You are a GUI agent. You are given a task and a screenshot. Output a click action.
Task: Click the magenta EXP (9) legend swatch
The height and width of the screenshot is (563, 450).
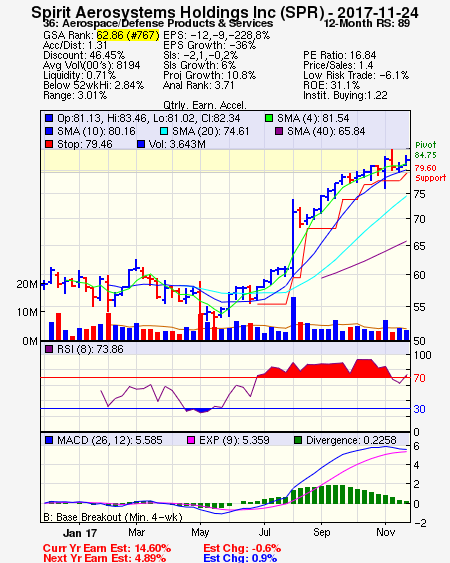[x=191, y=440]
